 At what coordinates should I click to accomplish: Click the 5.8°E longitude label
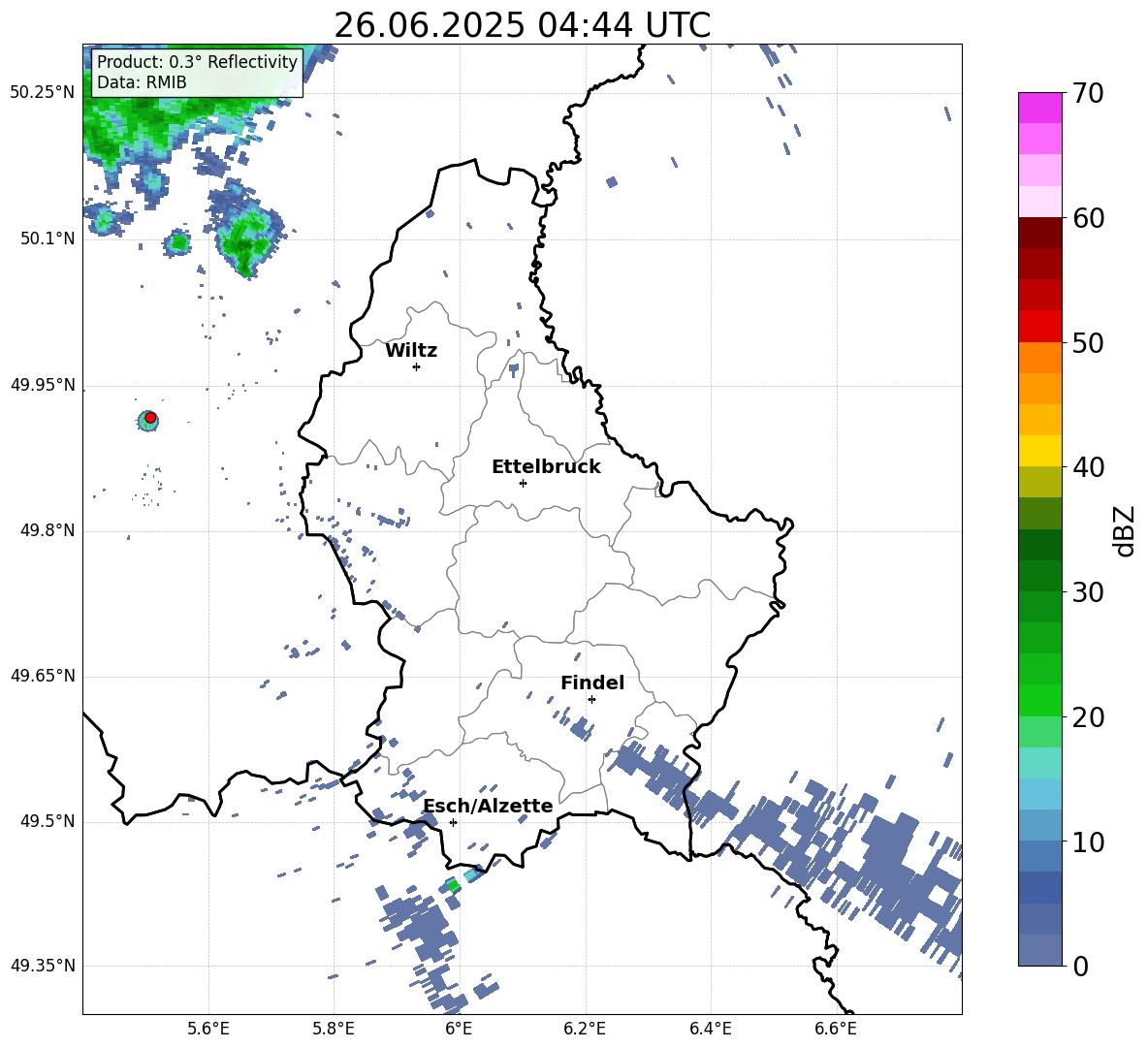[x=334, y=1029]
